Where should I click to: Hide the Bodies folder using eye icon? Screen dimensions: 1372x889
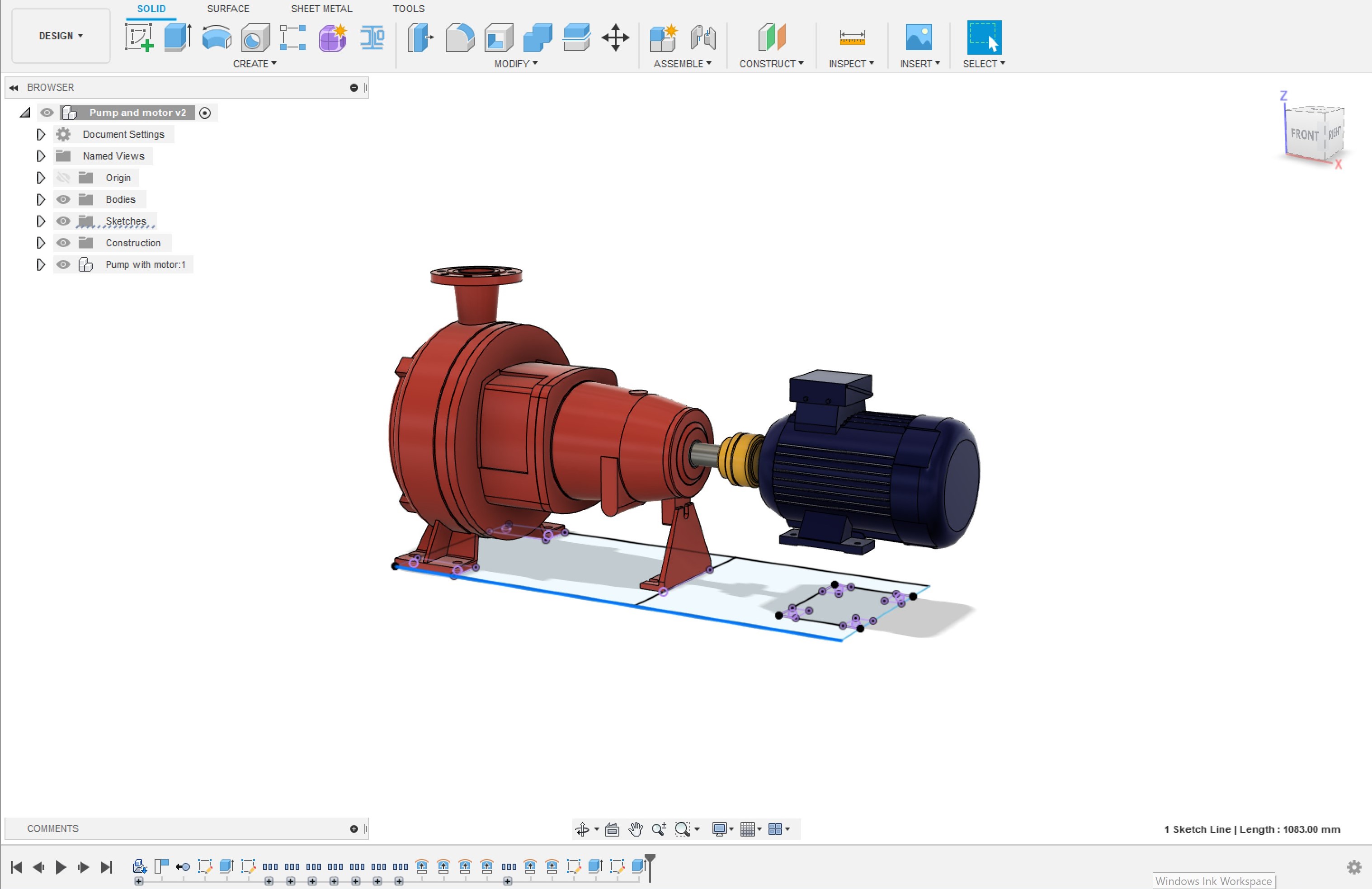pyautogui.click(x=63, y=199)
